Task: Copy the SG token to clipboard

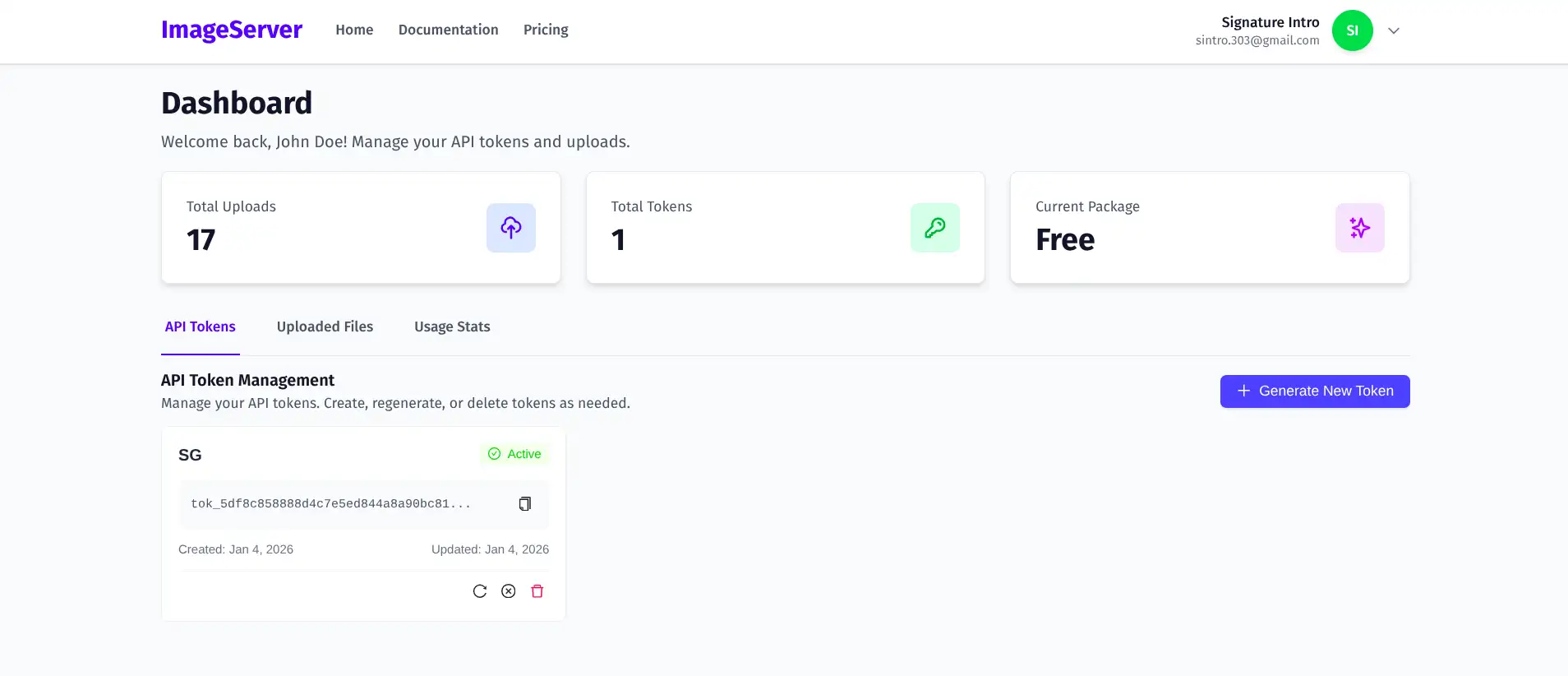Action: pos(524,504)
